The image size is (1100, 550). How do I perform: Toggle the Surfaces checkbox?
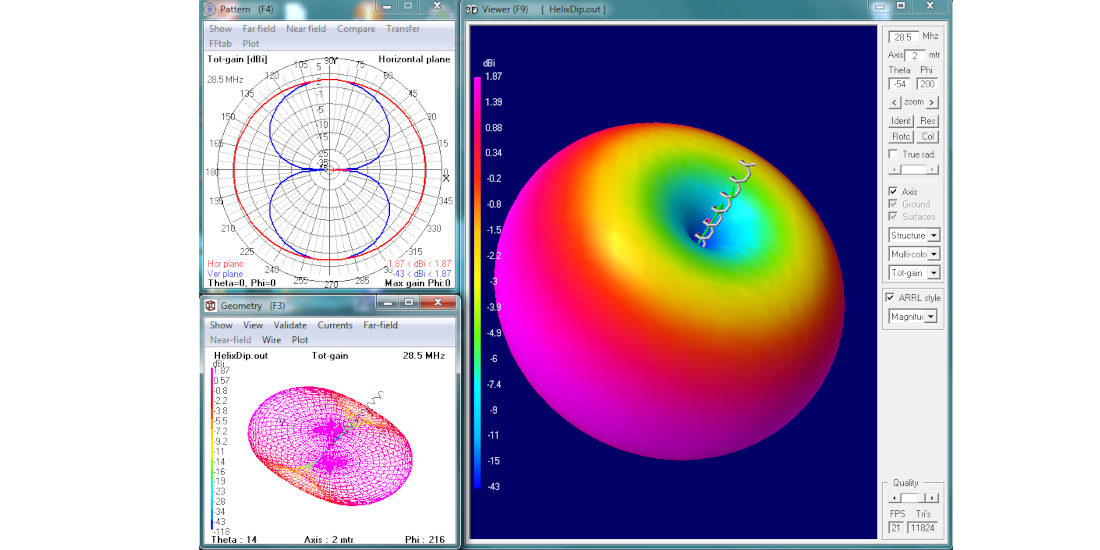pos(893,217)
